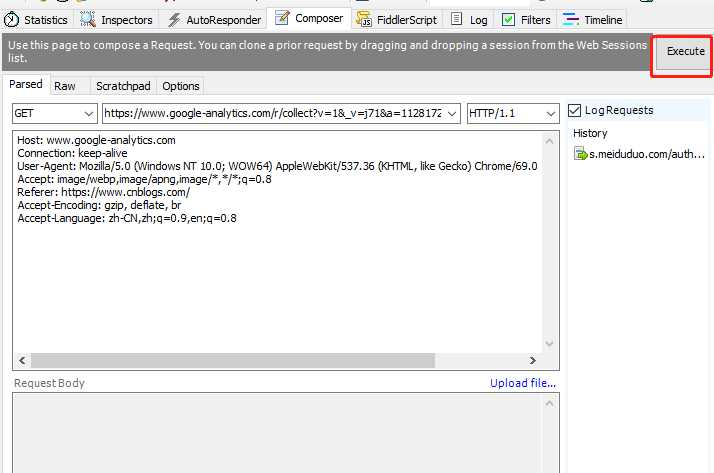Open the AutoResponder tab
Screen dimensions: 714x473
214,20
